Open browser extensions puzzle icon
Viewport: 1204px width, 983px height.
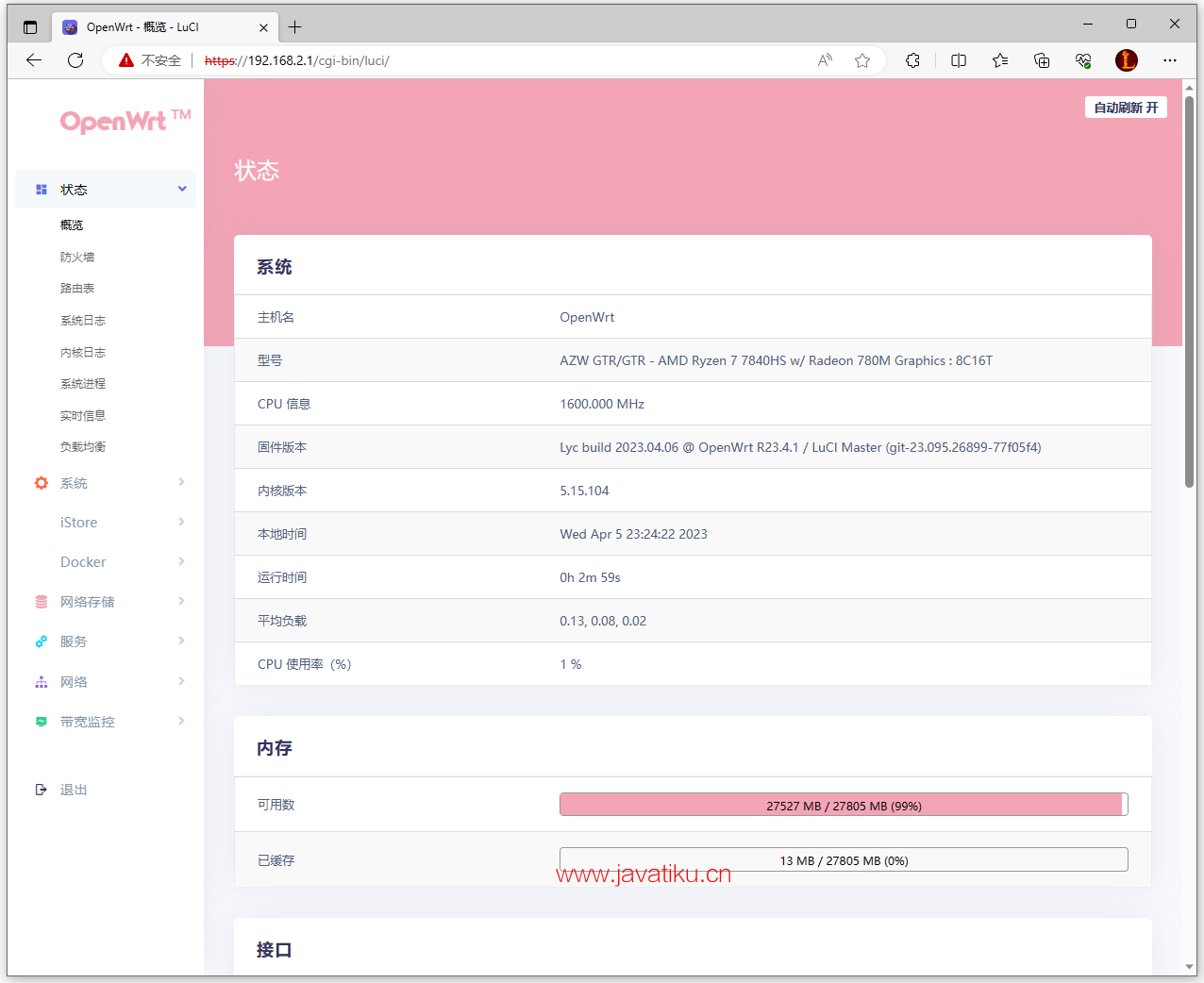912,60
